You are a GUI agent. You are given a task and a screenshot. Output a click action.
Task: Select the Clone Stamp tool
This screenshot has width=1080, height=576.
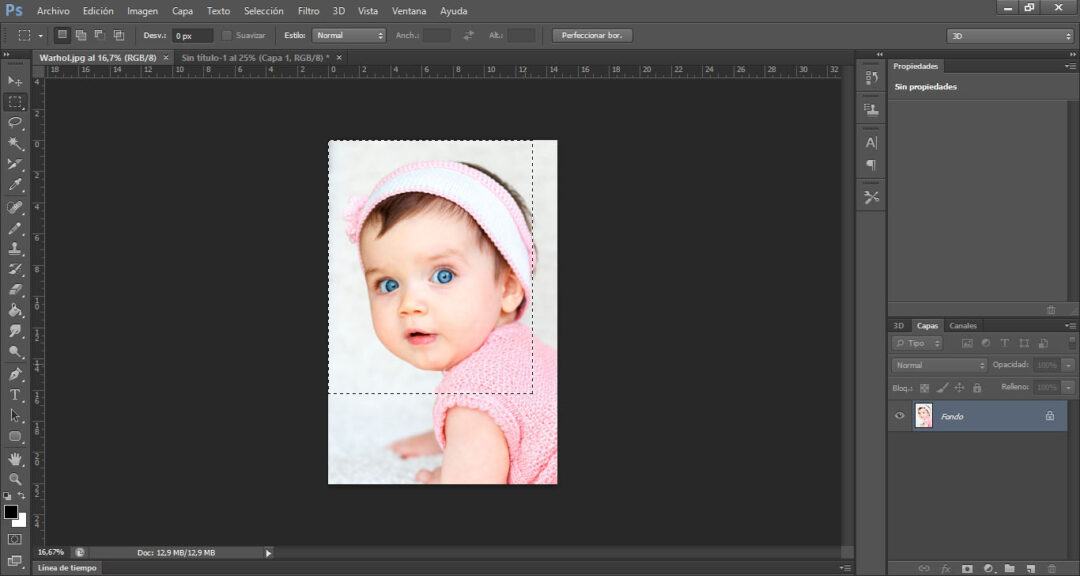tap(14, 249)
